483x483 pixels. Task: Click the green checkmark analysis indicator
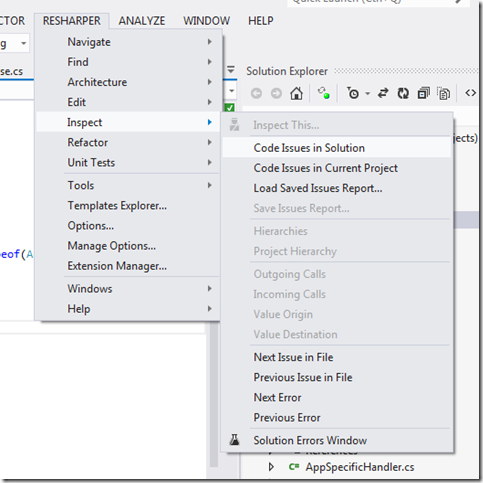click(x=230, y=108)
